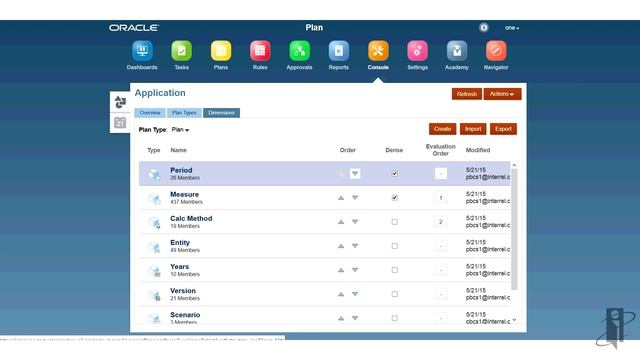
Task: Move Years dimension up
Action: tap(341, 270)
